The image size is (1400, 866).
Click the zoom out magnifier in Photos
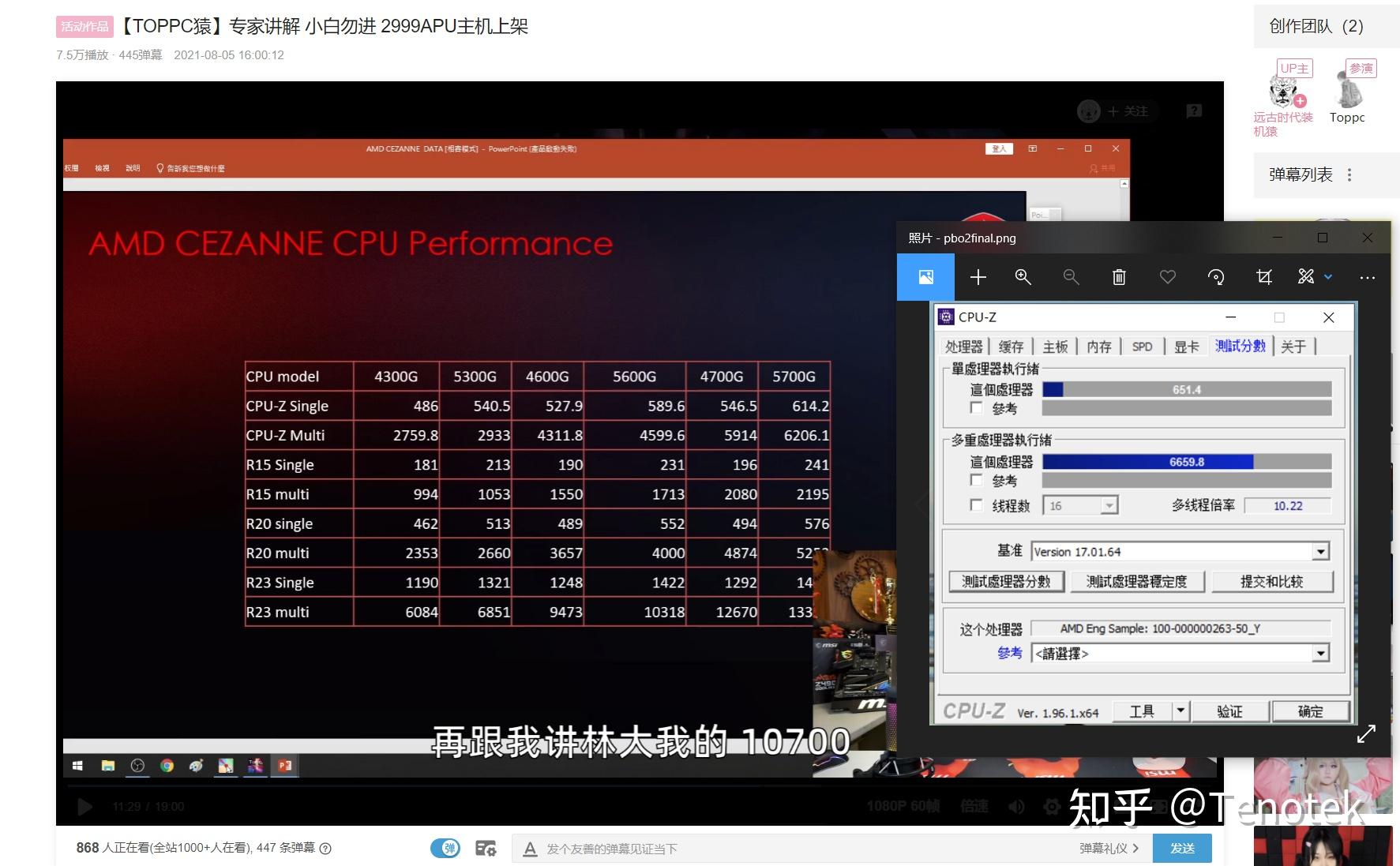pos(1071,277)
